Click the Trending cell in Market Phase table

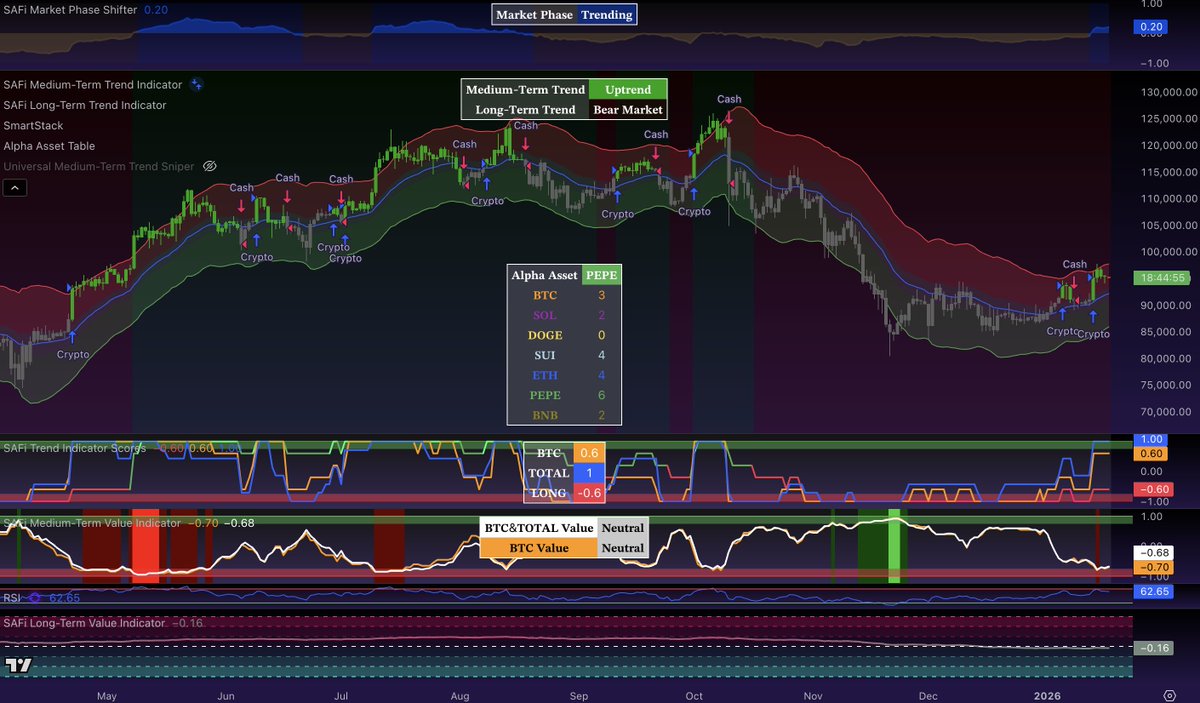(x=607, y=15)
